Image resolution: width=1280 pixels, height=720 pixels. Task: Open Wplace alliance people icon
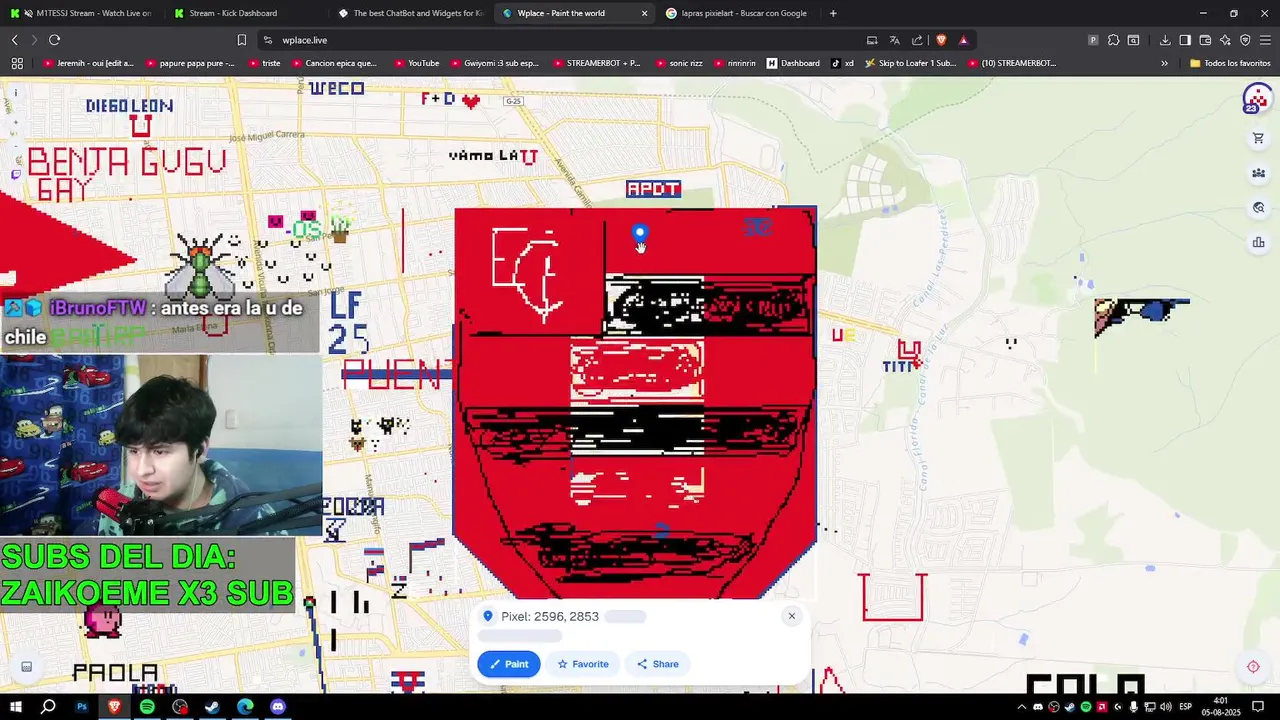[x=1258, y=173]
